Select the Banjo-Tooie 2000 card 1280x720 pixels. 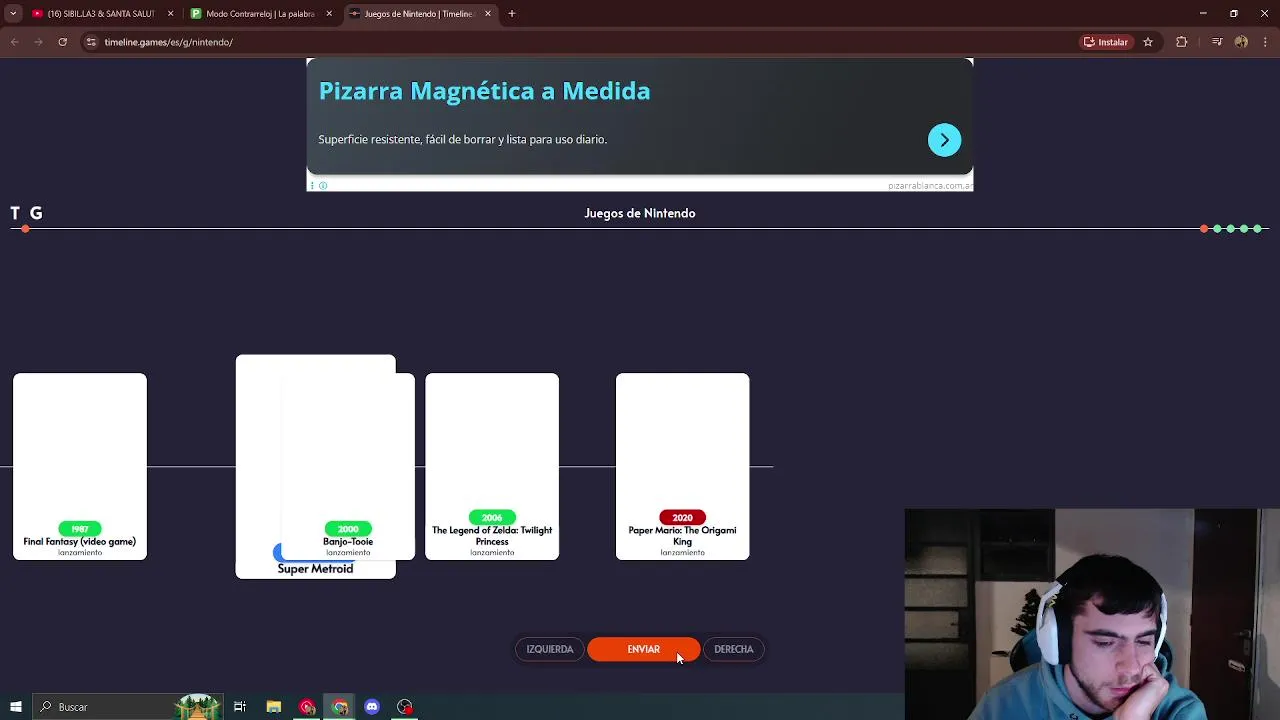[348, 466]
